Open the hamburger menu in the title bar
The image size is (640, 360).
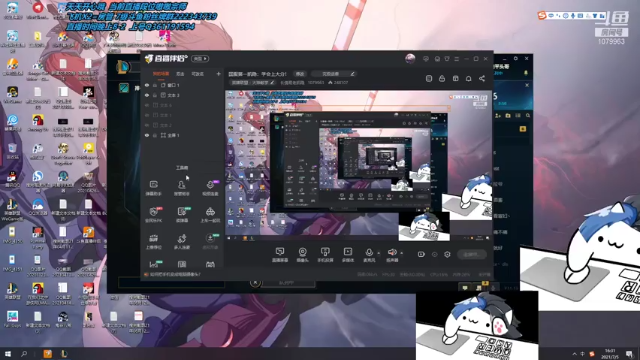(x=457, y=59)
